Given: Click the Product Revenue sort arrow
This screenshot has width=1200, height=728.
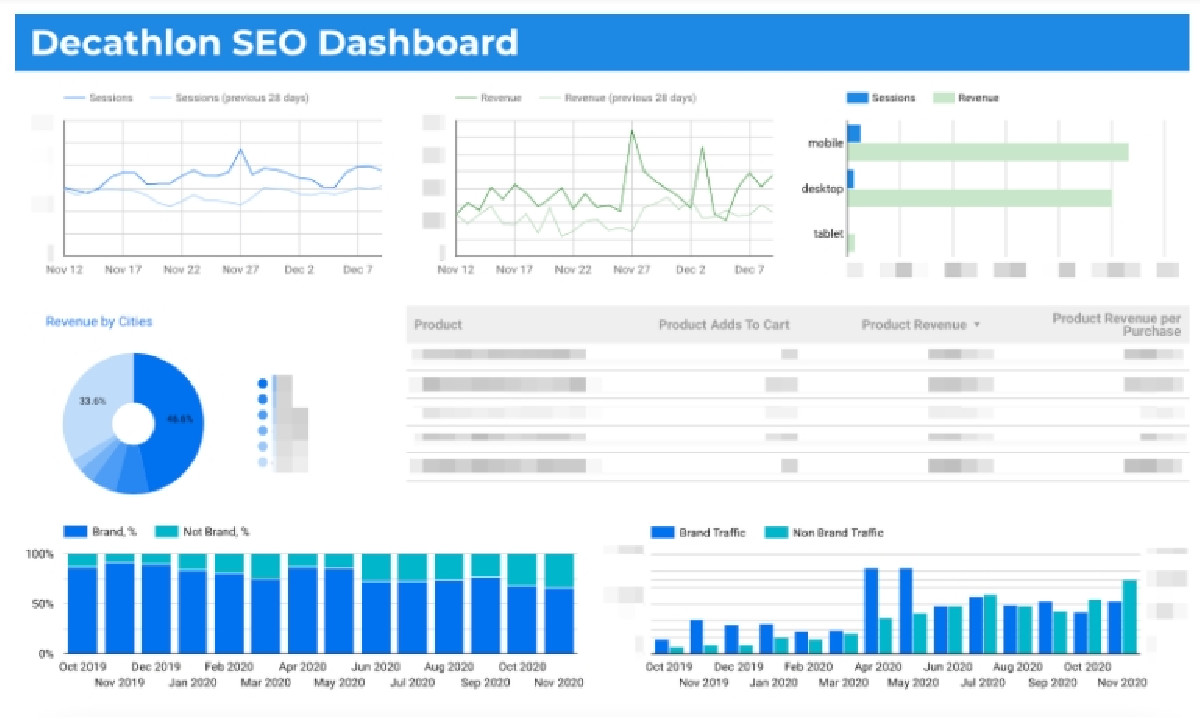Looking at the screenshot, I should coord(977,325).
